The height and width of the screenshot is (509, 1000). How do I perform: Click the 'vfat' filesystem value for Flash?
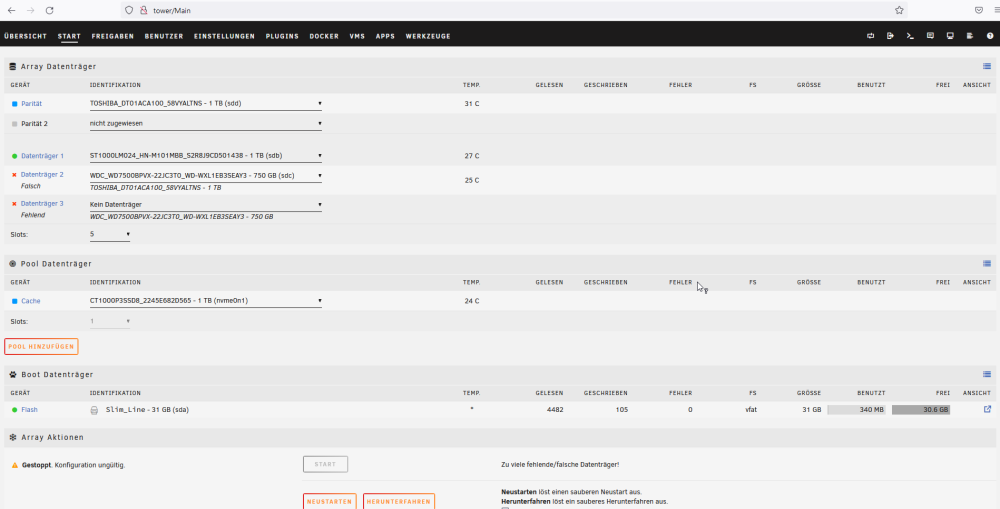click(751, 409)
